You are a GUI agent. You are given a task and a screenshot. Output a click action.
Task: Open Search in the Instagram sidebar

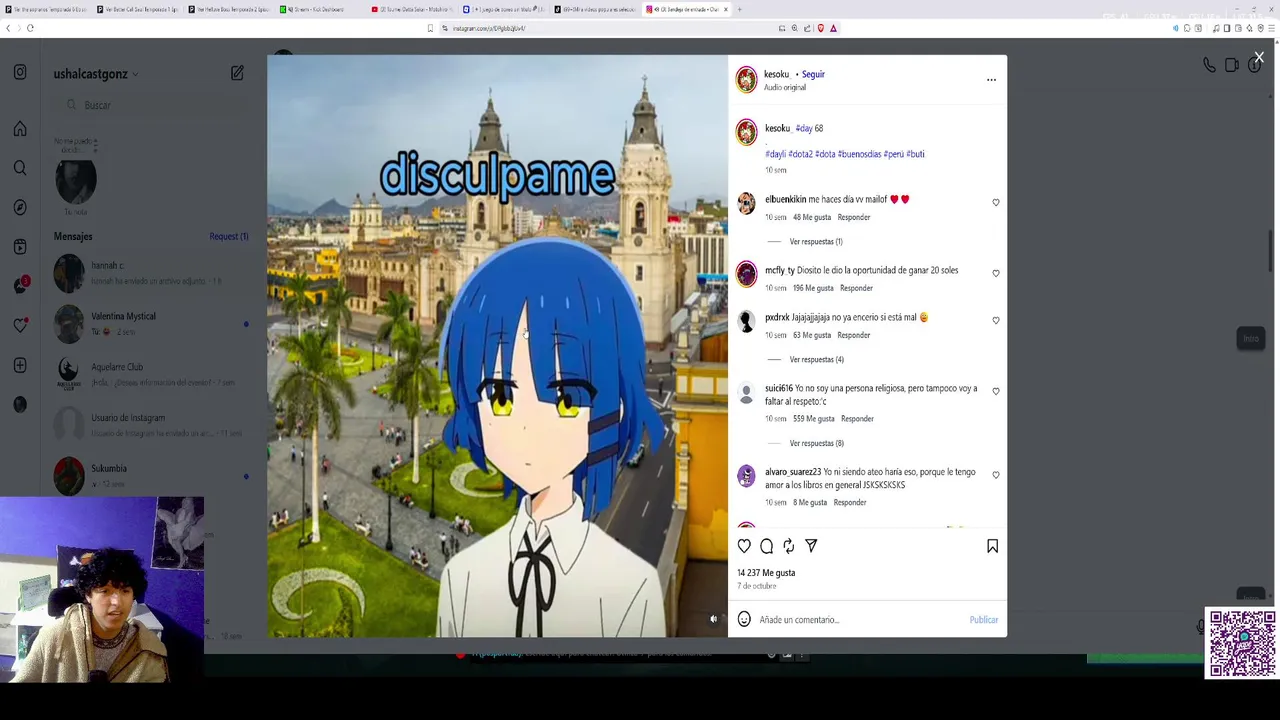tap(20, 168)
